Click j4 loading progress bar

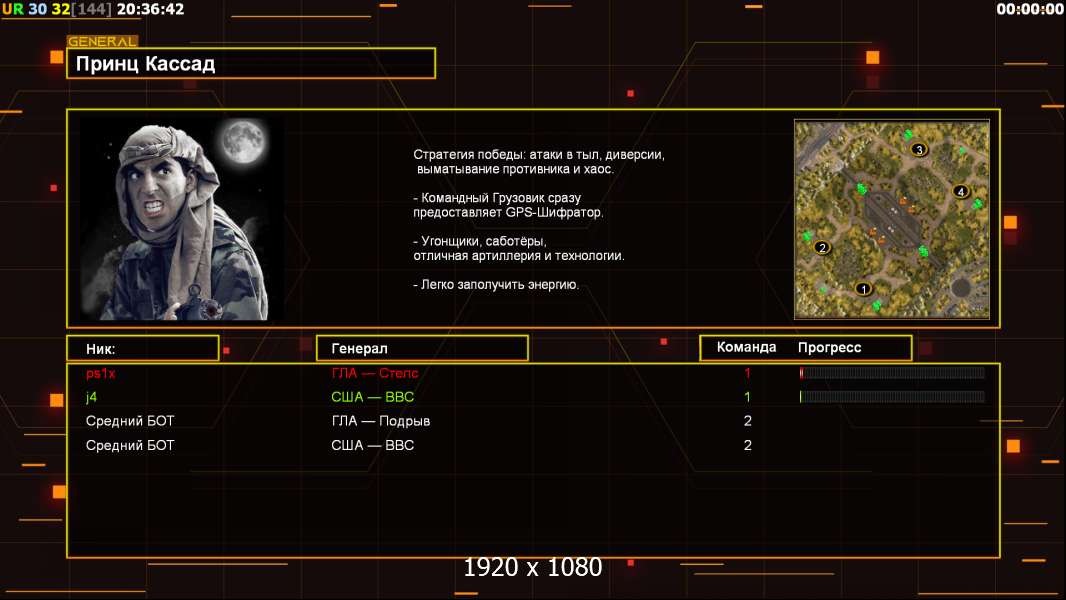click(892, 397)
